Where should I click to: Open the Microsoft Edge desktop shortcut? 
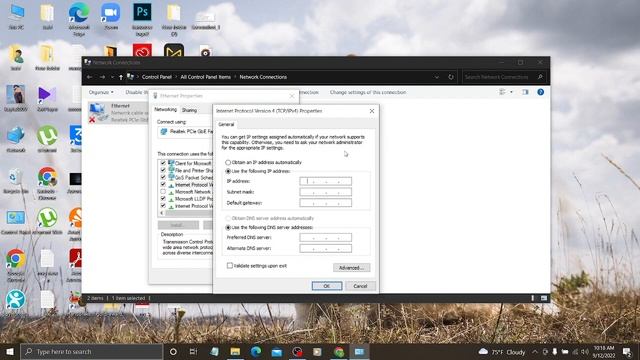(79, 18)
